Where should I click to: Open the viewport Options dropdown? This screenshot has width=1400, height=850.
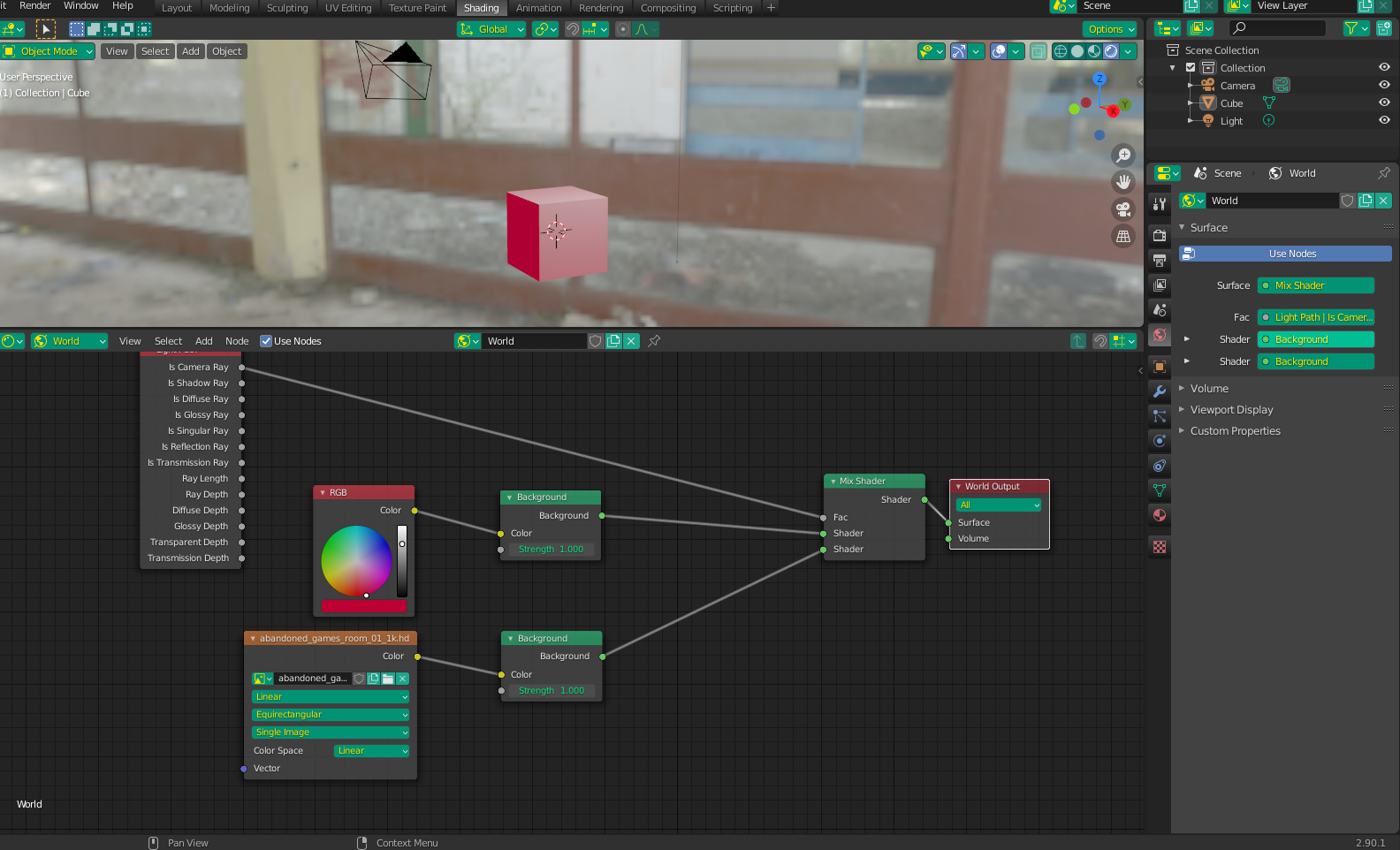(1110, 29)
